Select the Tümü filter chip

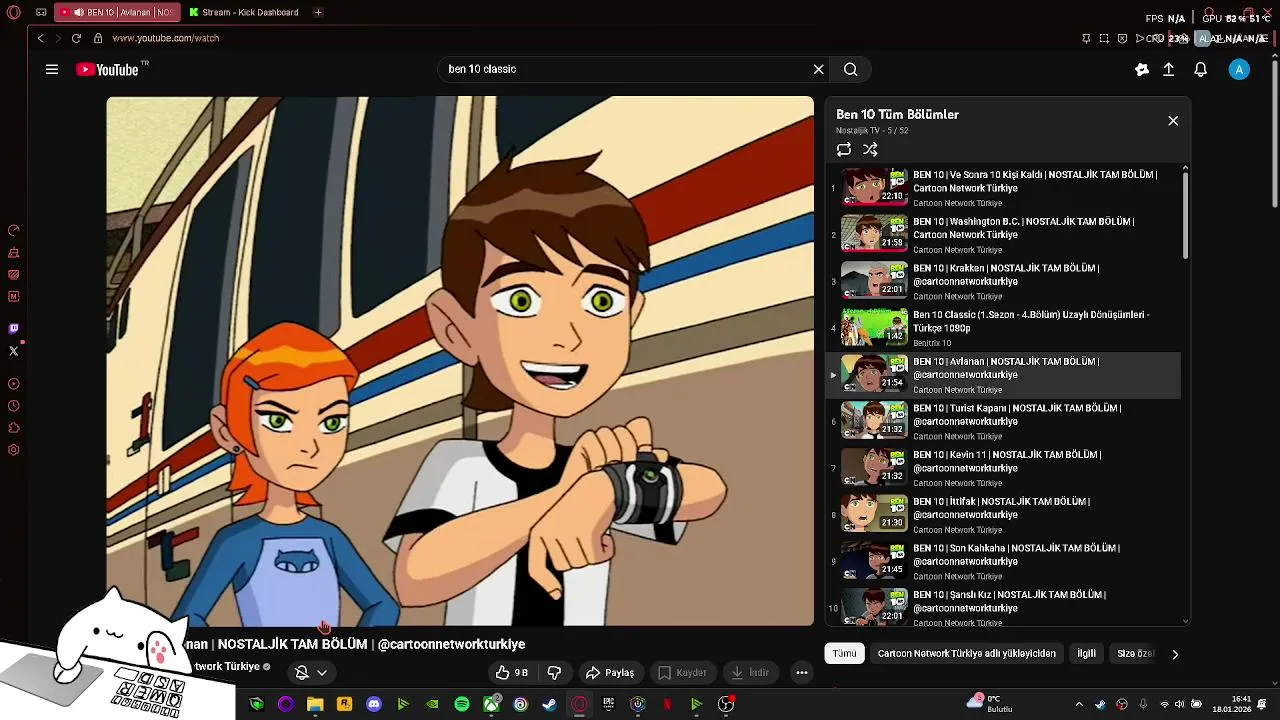point(845,654)
